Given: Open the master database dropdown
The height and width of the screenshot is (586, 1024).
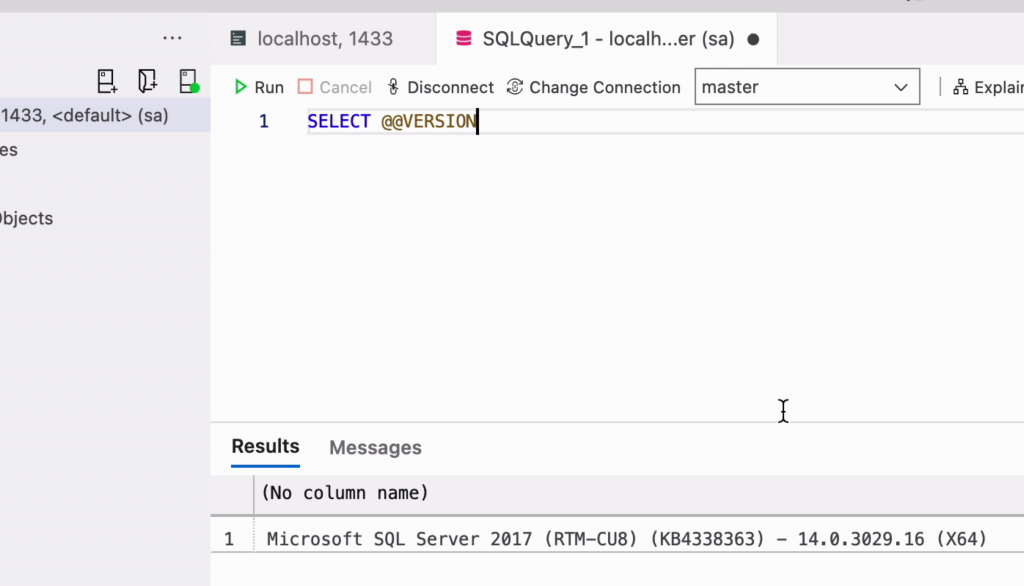Looking at the screenshot, I should [795, 87].
